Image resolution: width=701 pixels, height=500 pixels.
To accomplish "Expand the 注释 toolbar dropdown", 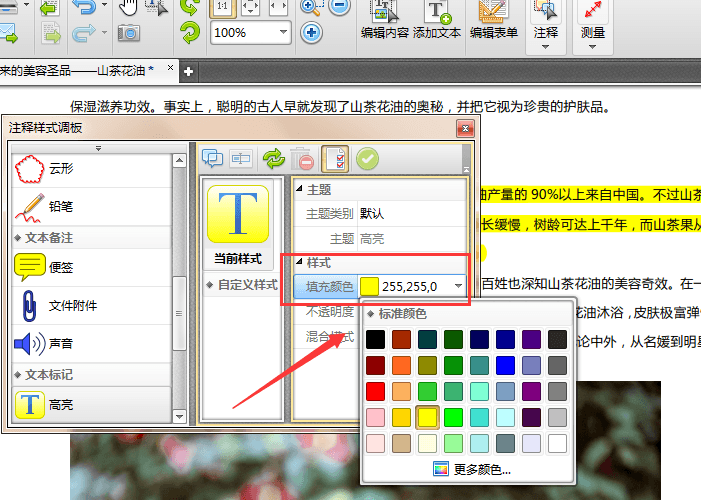I will tap(546, 47).
